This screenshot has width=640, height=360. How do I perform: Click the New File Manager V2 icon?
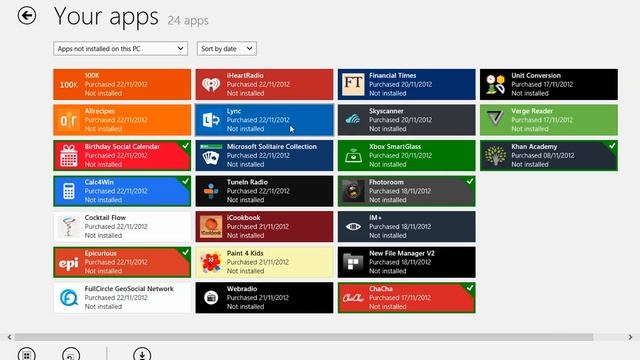(353, 262)
